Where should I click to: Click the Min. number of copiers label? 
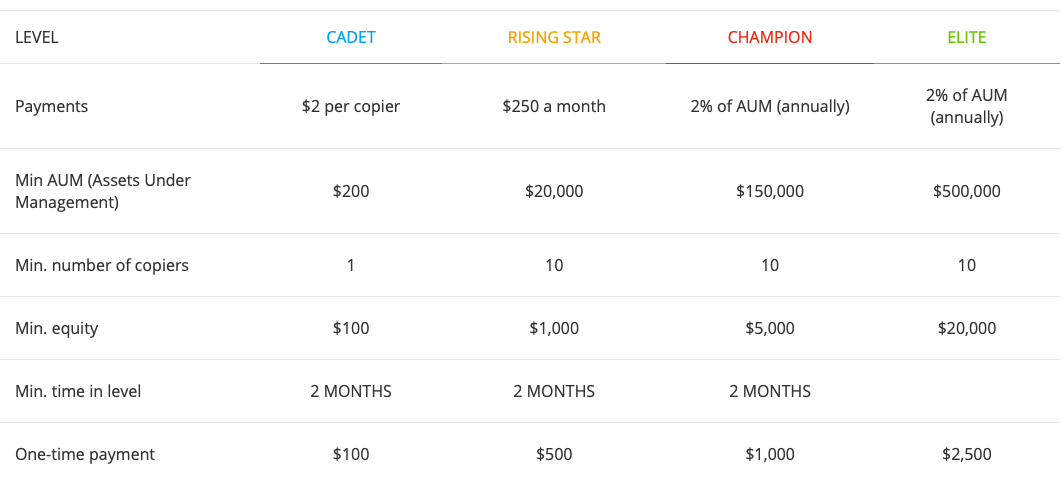[x=102, y=265]
